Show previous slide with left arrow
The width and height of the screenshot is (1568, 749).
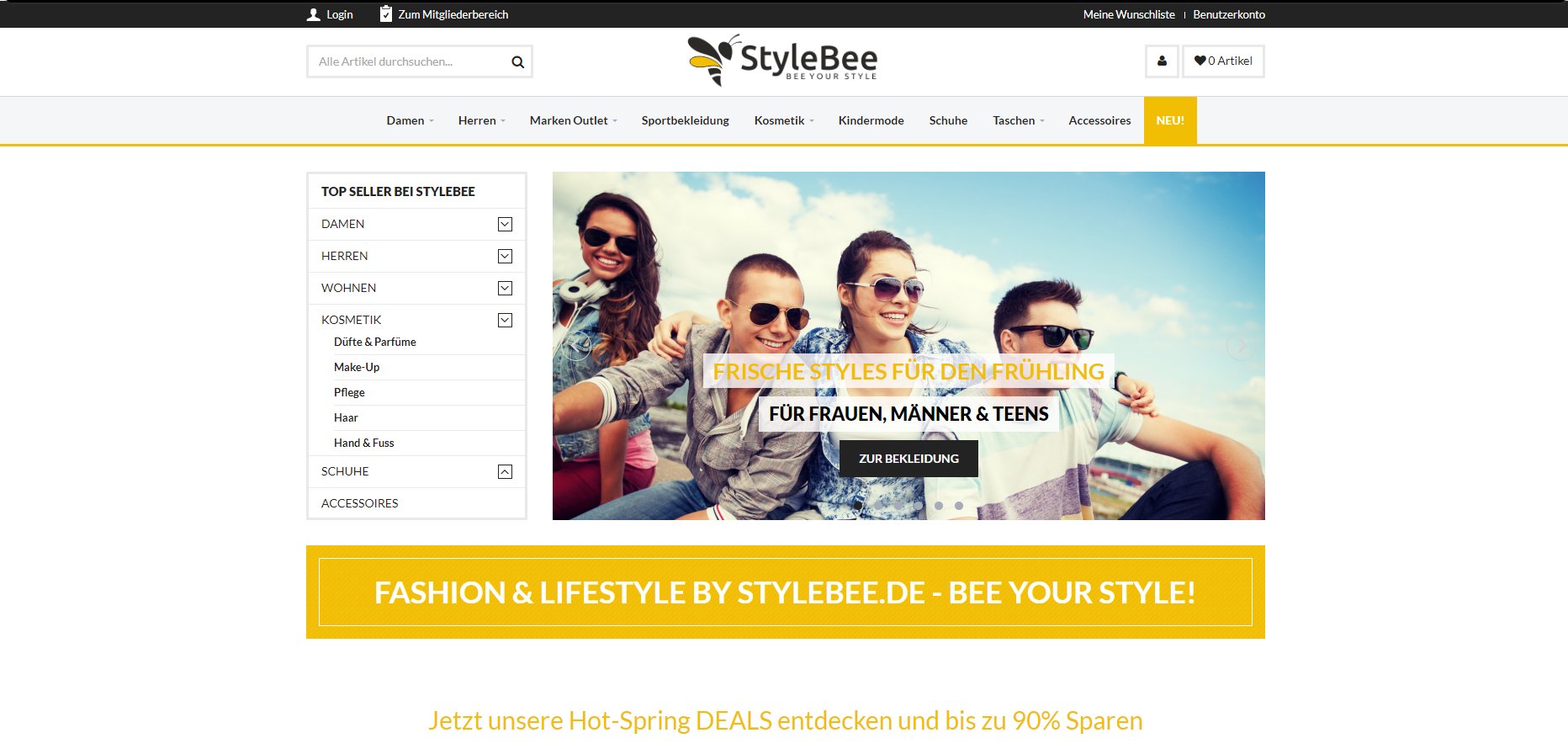577,346
